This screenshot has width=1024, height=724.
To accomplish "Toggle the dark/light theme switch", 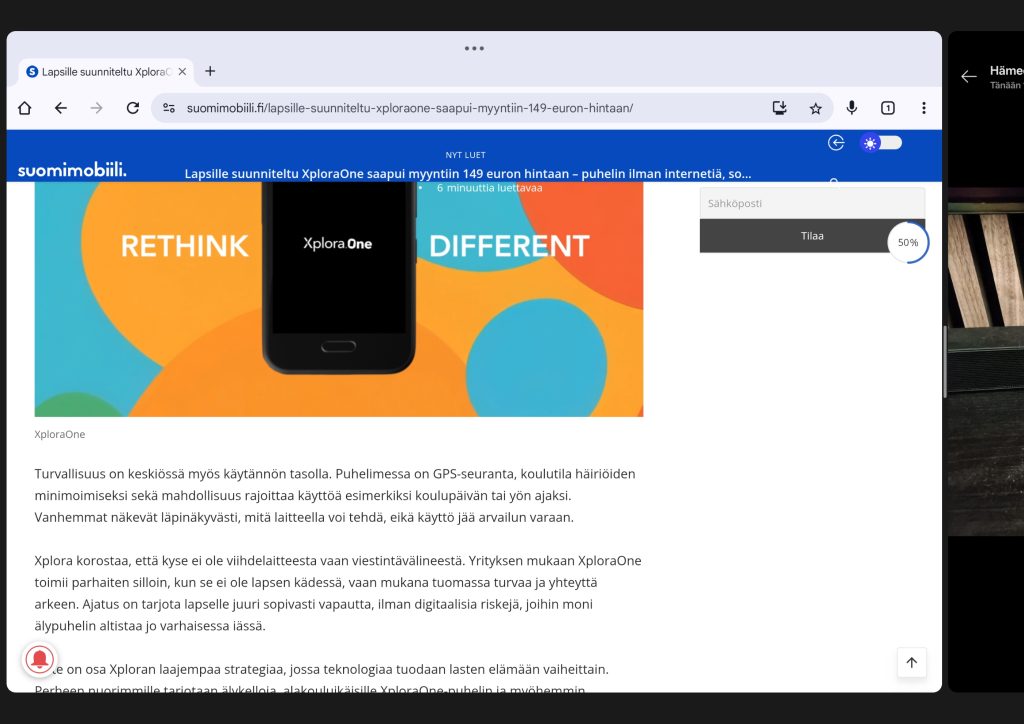I will [x=881, y=143].
